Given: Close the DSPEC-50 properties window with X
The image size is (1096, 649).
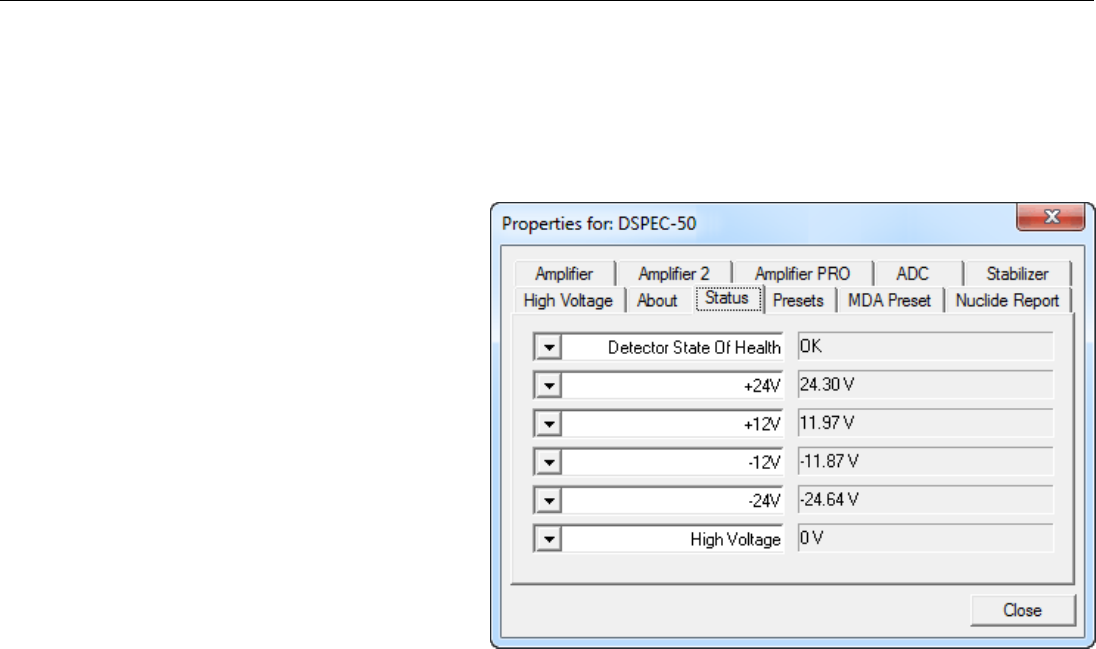Looking at the screenshot, I should (1051, 217).
